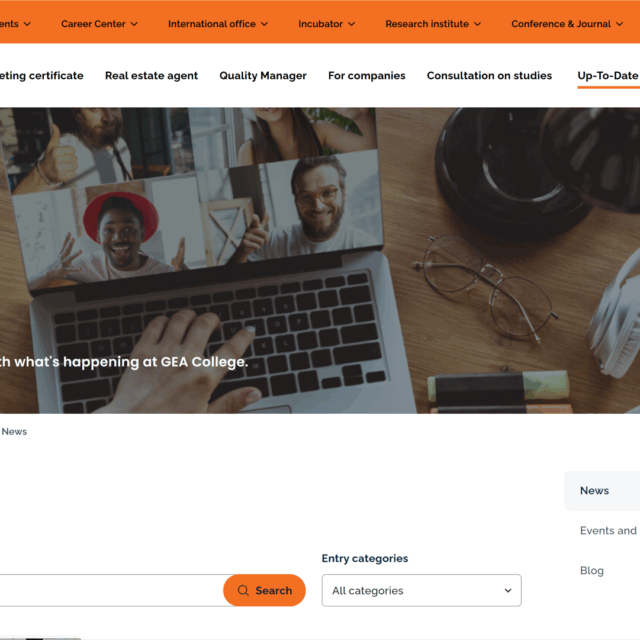This screenshot has width=640, height=640.
Task: Click the laptop hero banner image
Action: 320,260
